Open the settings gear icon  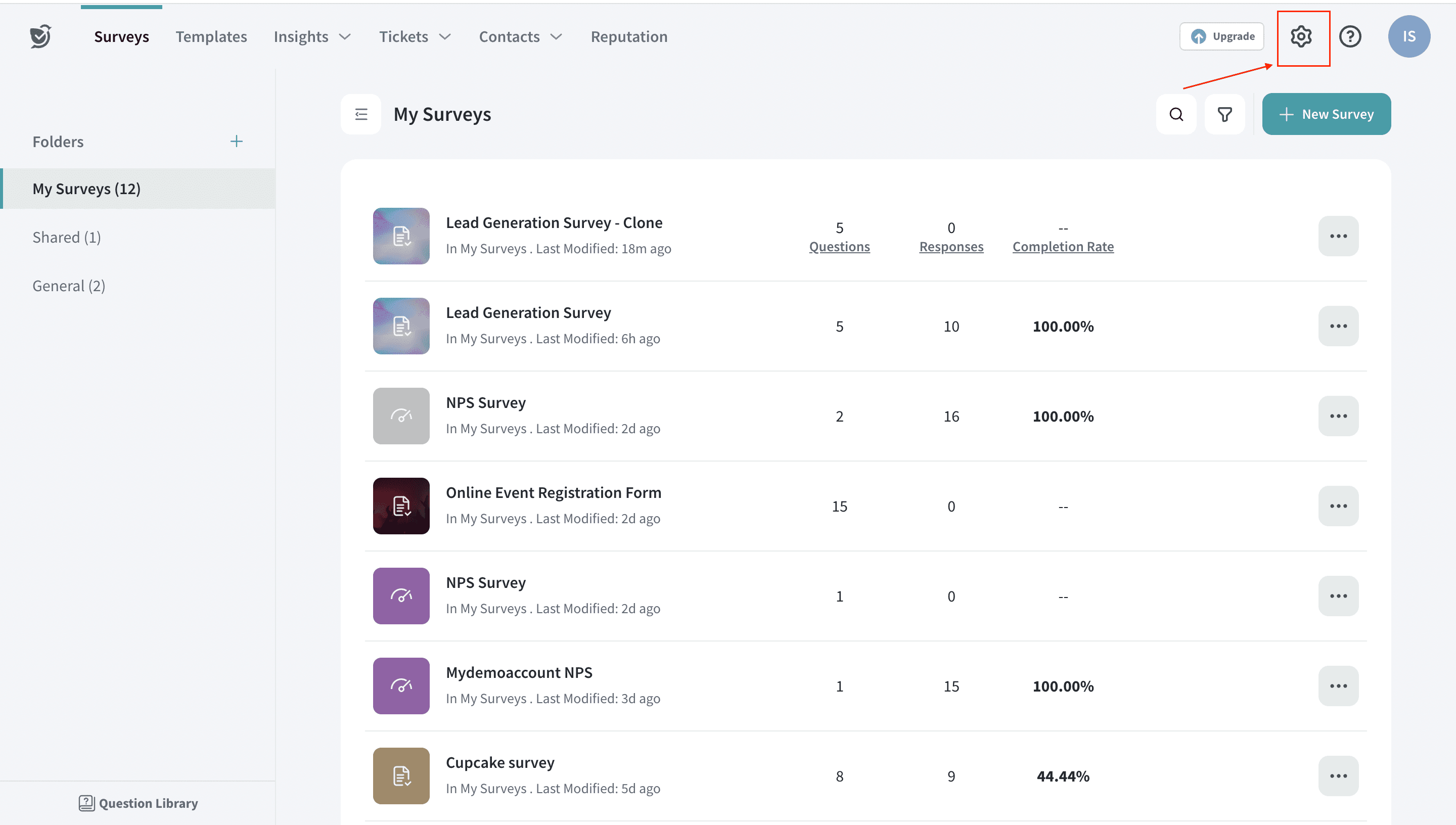click(1301, 36)
